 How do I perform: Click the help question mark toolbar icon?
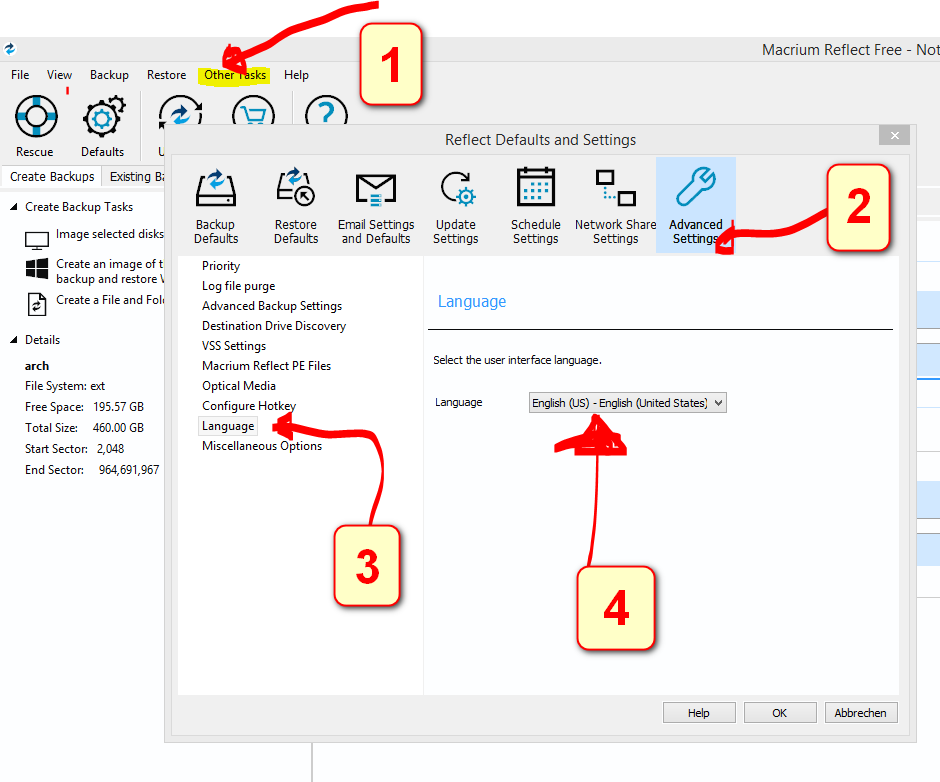pos(326,111)
